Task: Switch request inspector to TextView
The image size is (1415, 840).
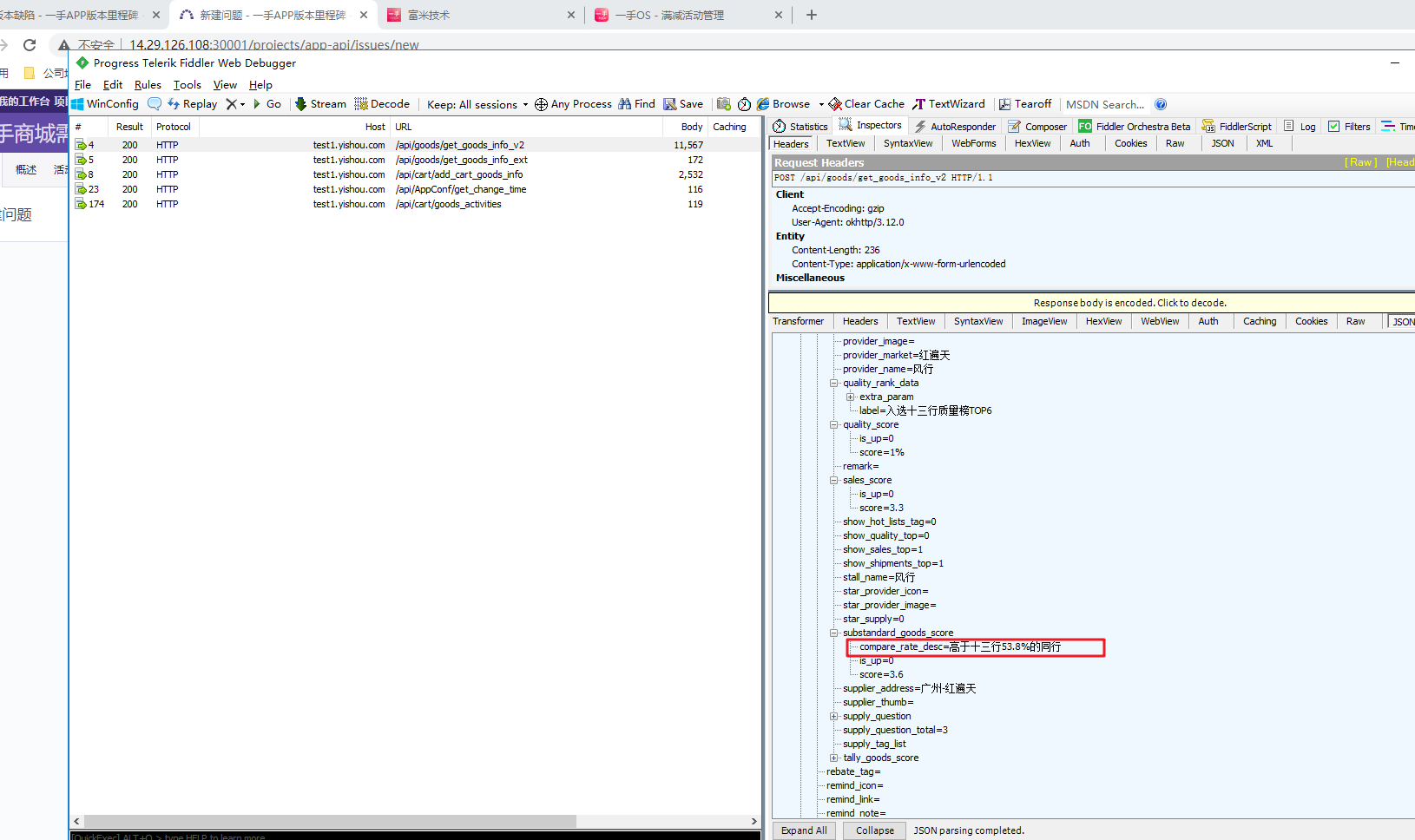Action: (846, 144)
